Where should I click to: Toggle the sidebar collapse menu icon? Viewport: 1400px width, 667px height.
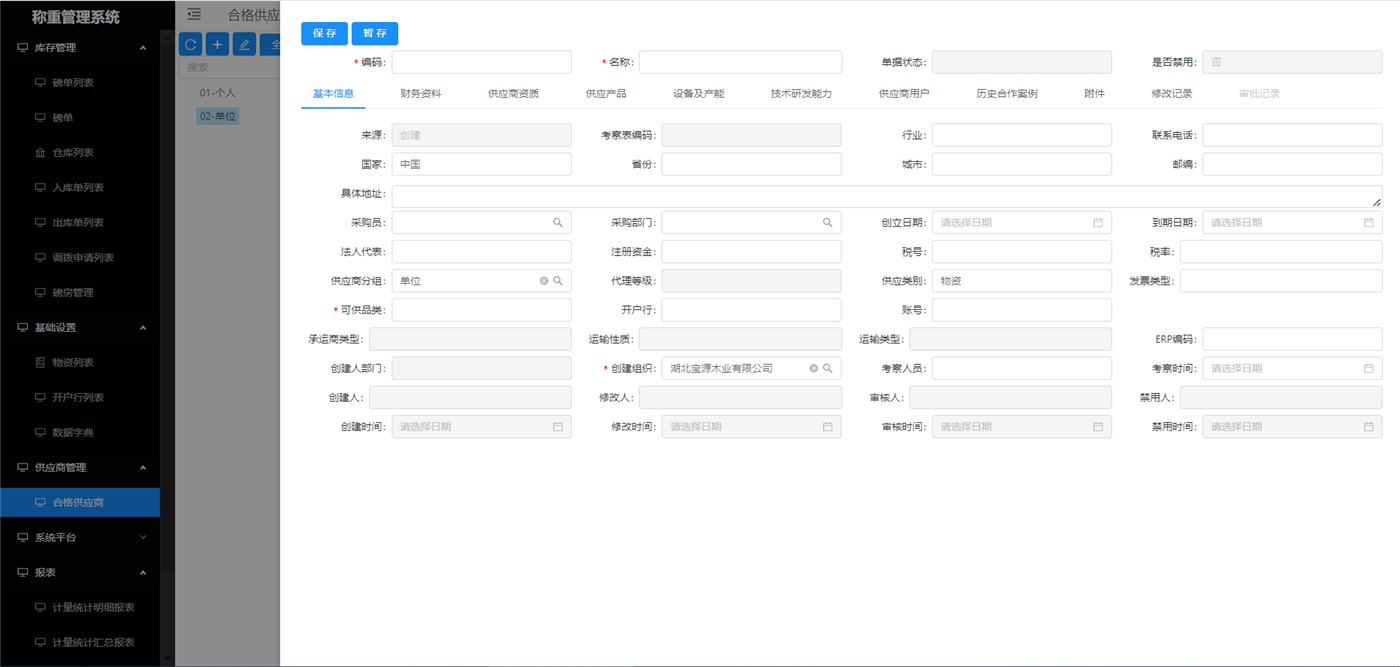(x=194, y=14)
